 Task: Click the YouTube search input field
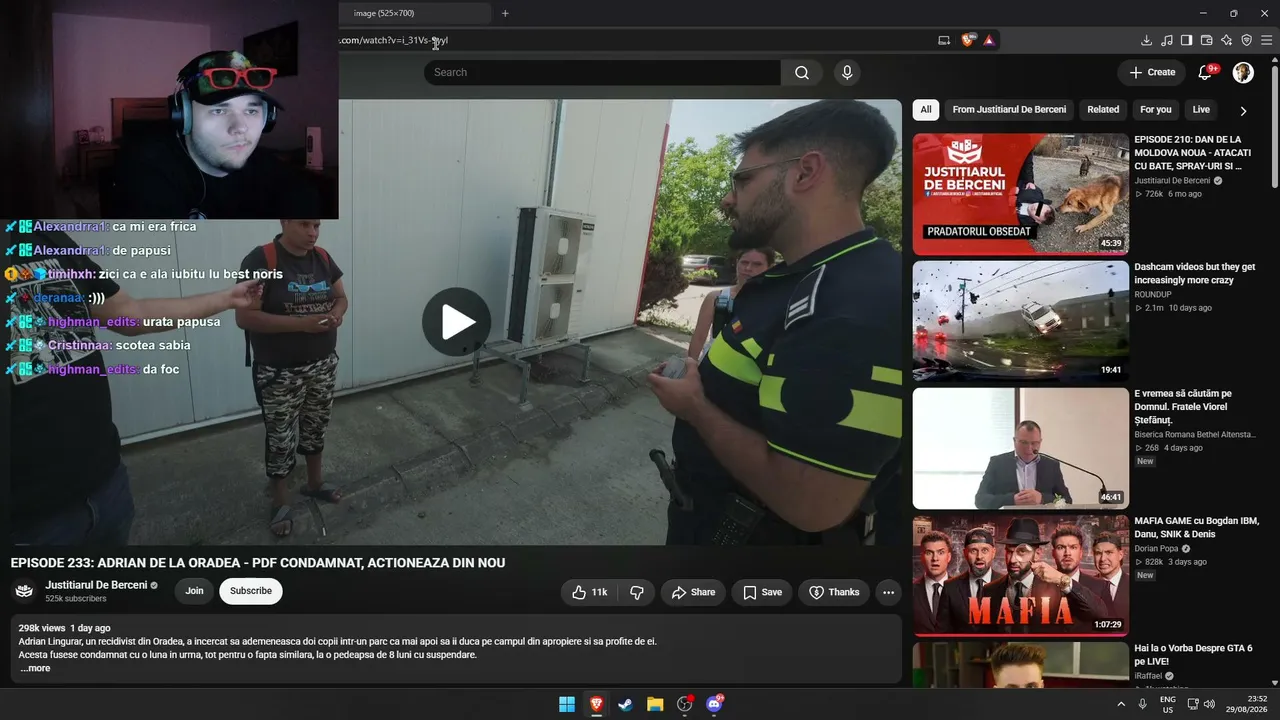coord(602,72)
